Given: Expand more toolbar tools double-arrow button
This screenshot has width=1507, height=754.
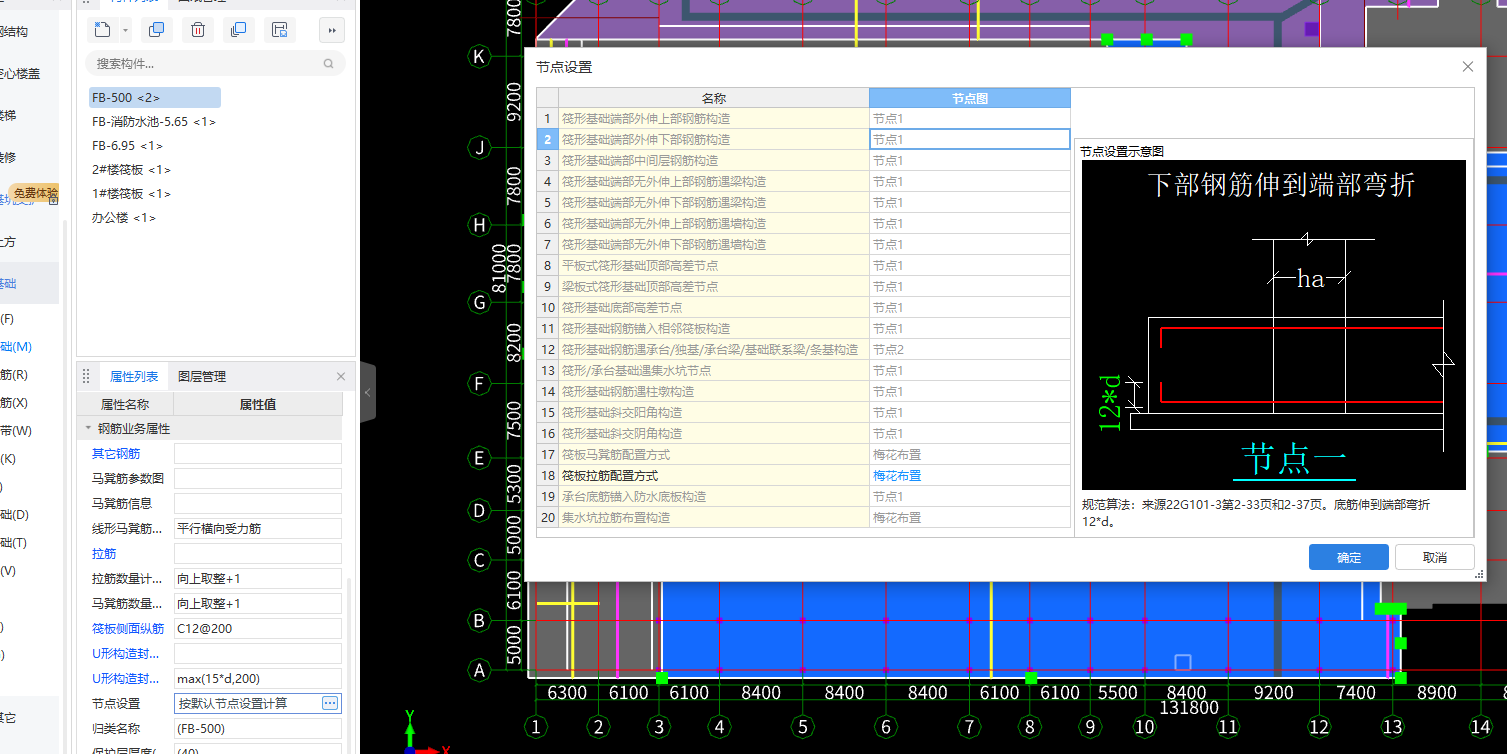Looking at the screenshot, I should 332,30.
